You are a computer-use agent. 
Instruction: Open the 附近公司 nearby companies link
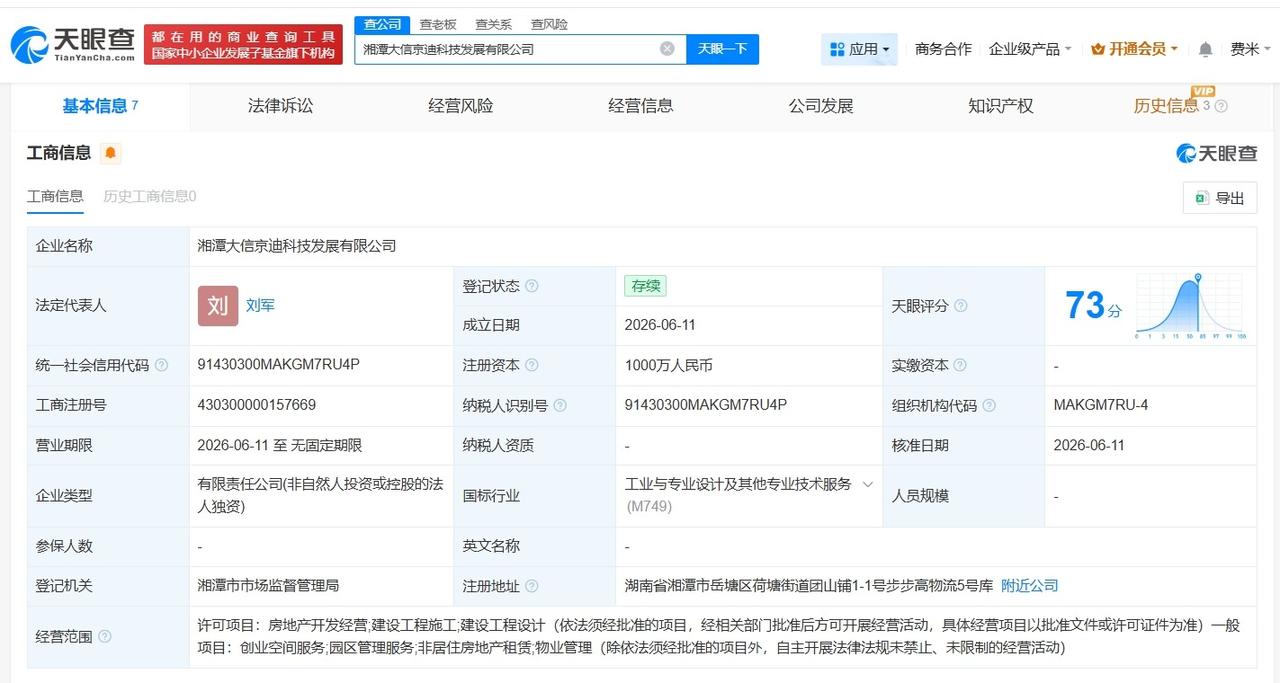(x=1029, y=585)
